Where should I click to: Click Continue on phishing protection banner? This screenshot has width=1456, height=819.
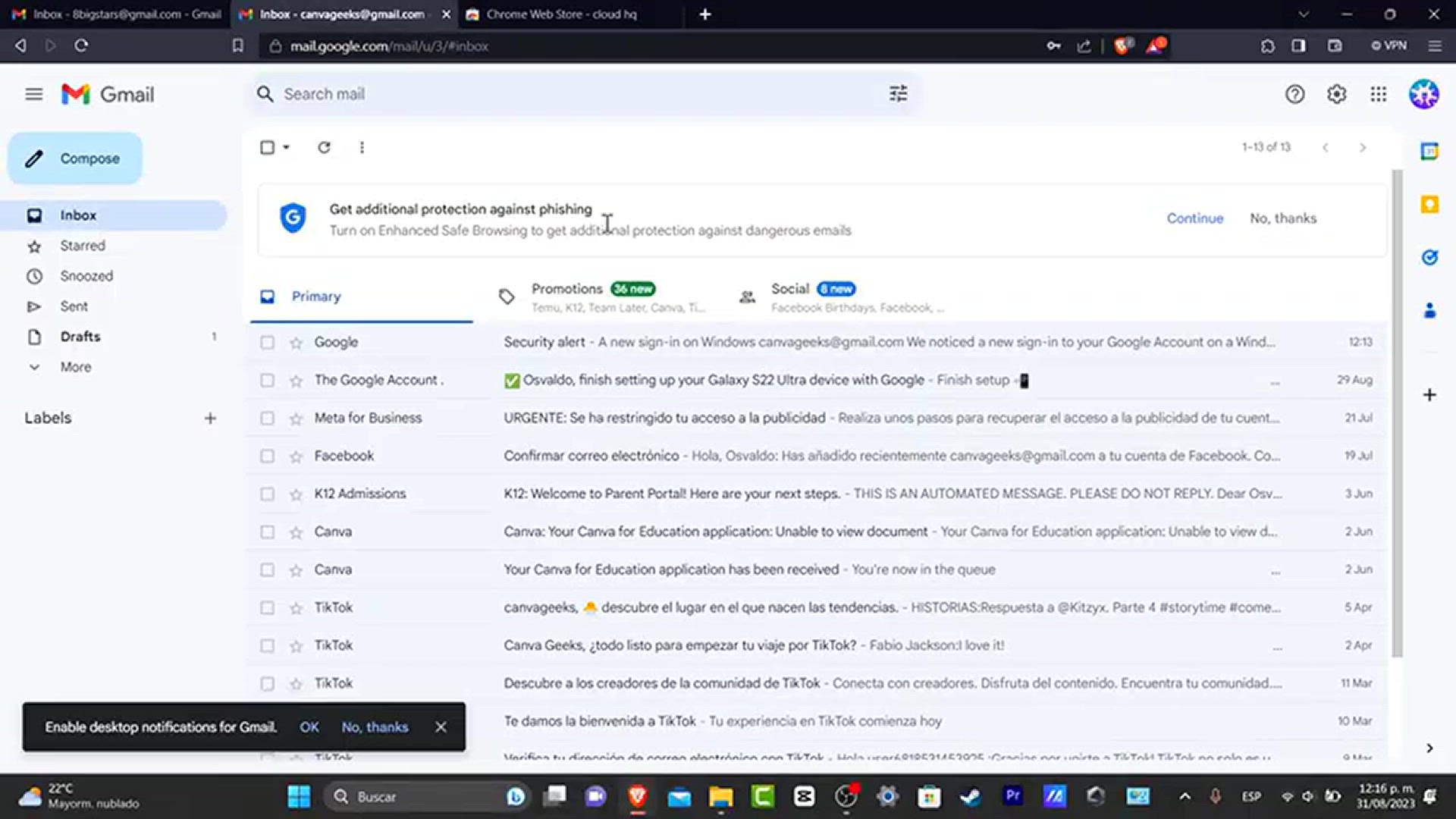click(x=1194, y=218)
